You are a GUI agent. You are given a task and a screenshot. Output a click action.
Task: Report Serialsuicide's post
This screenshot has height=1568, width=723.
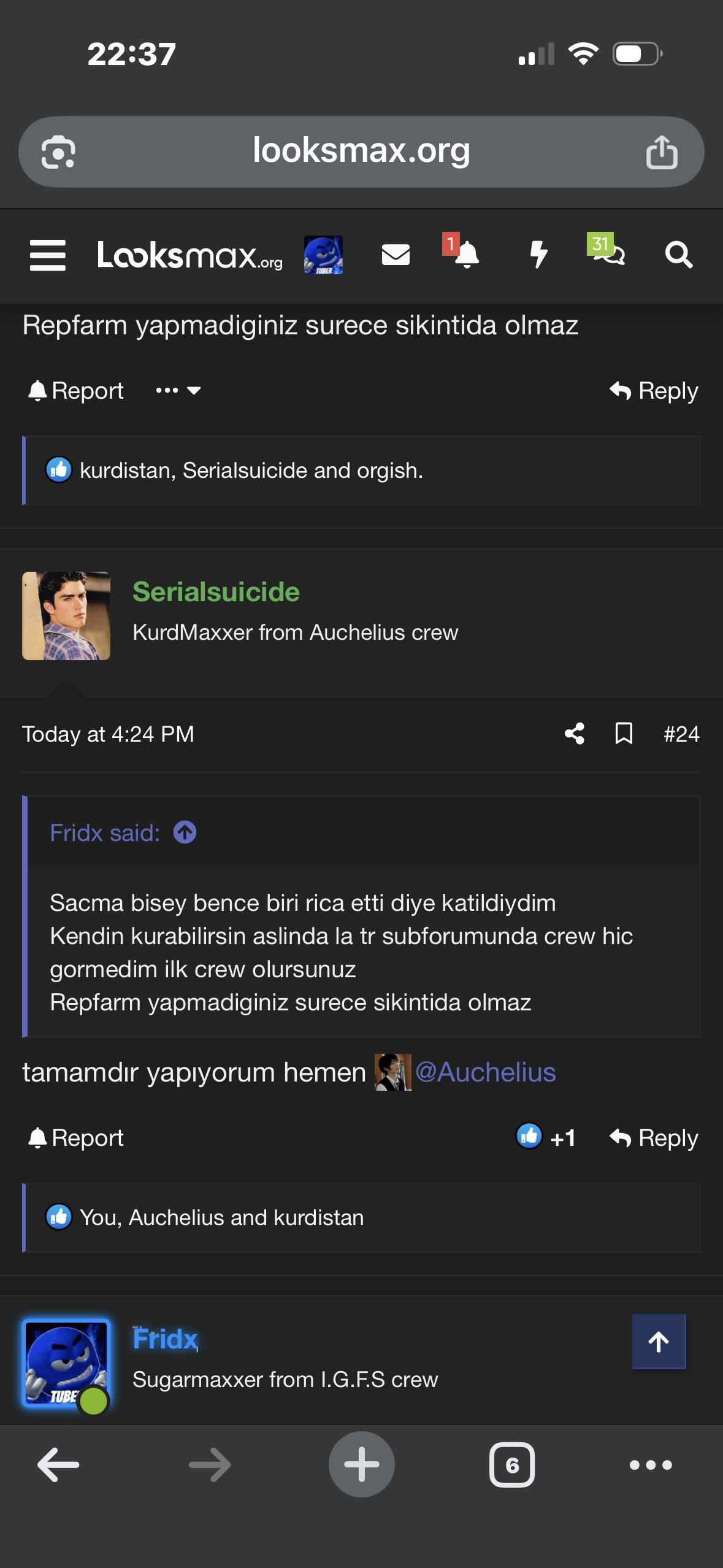click(x=76, y=1138)
